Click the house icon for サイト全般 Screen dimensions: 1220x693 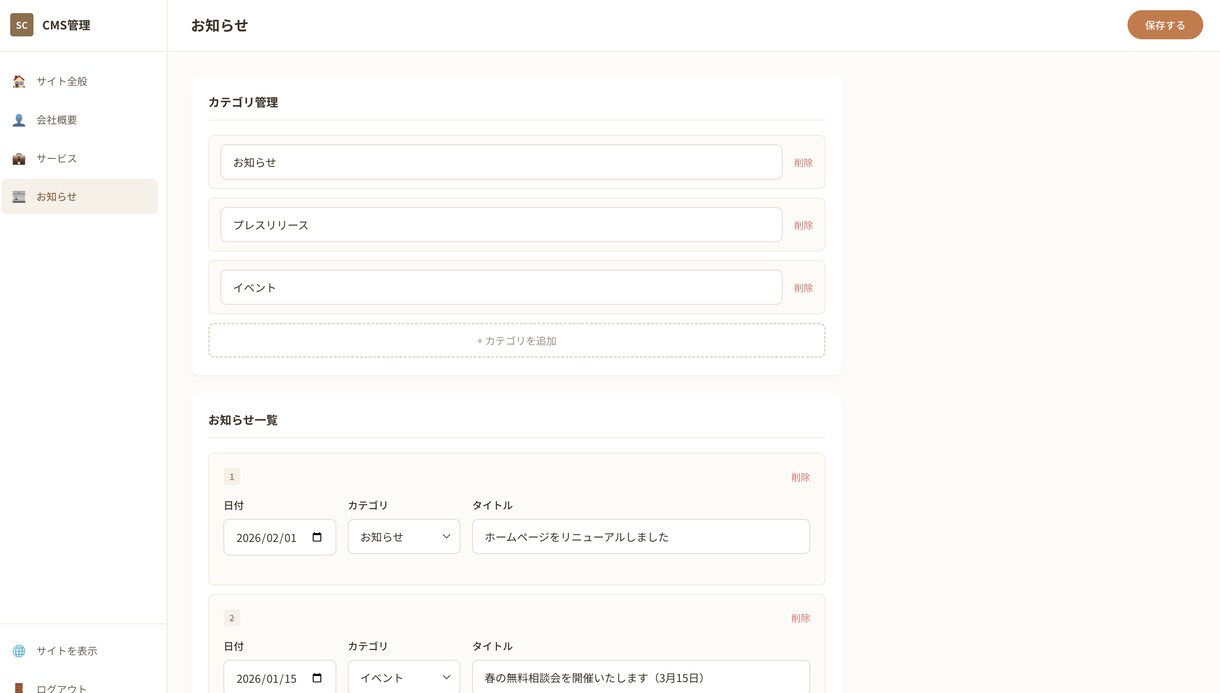[x=19, y=81]
